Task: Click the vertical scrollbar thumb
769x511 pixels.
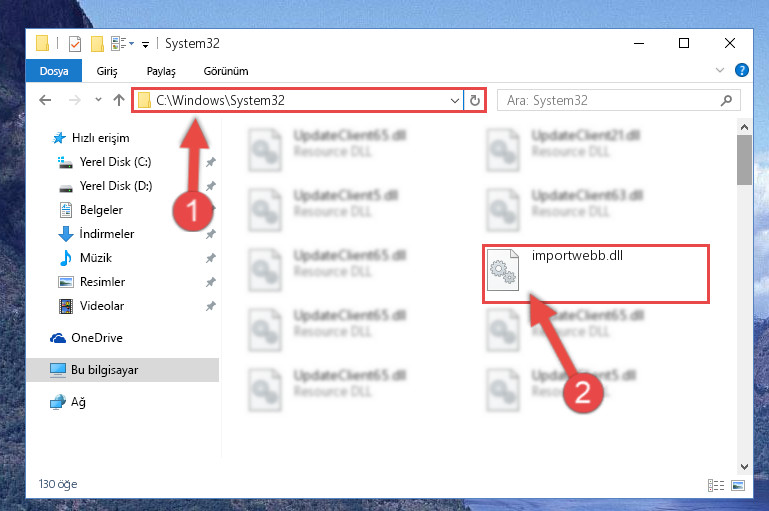Action: click(744, 160)
